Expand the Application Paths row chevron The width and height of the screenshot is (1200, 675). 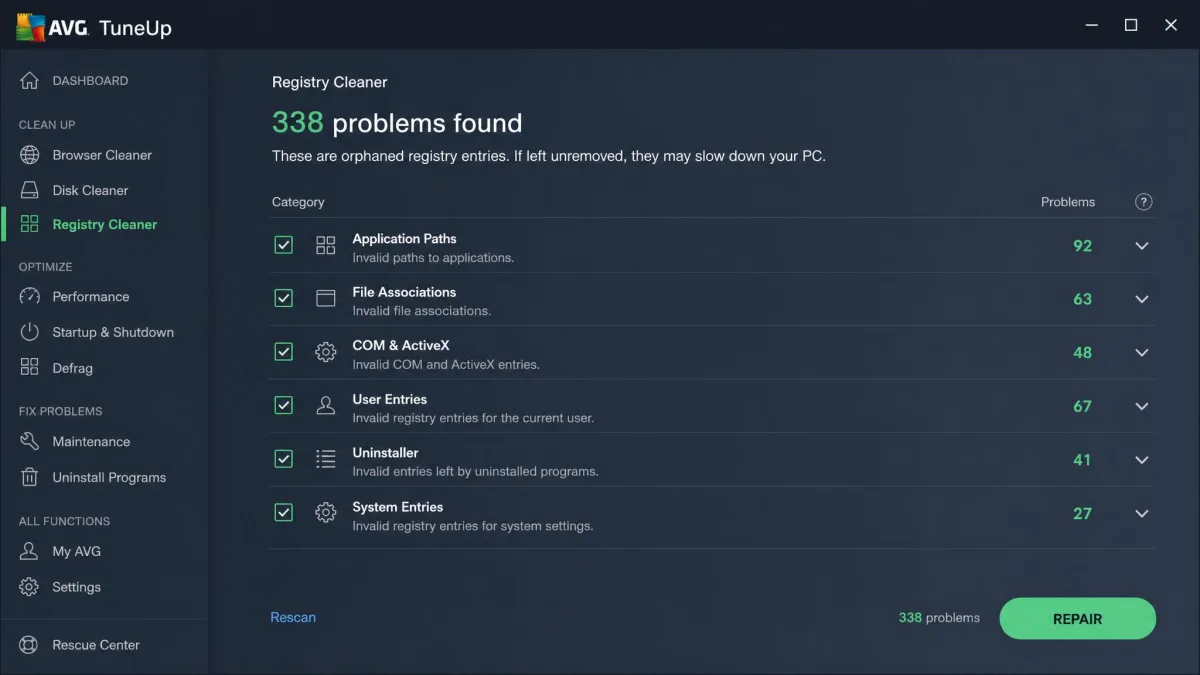click(1142, 246)
